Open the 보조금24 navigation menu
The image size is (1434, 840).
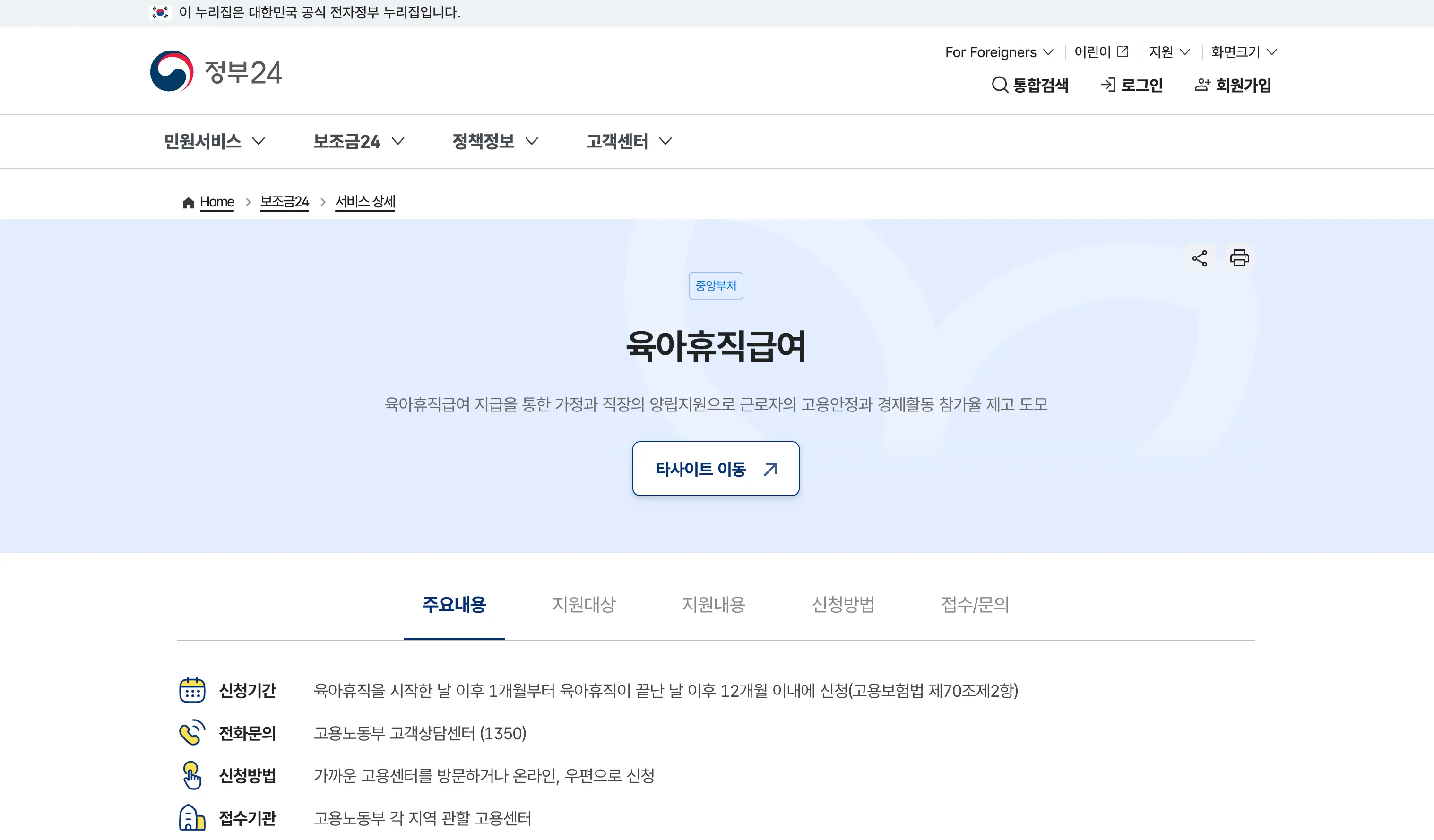pyautogui.click(x=358, y=141)
